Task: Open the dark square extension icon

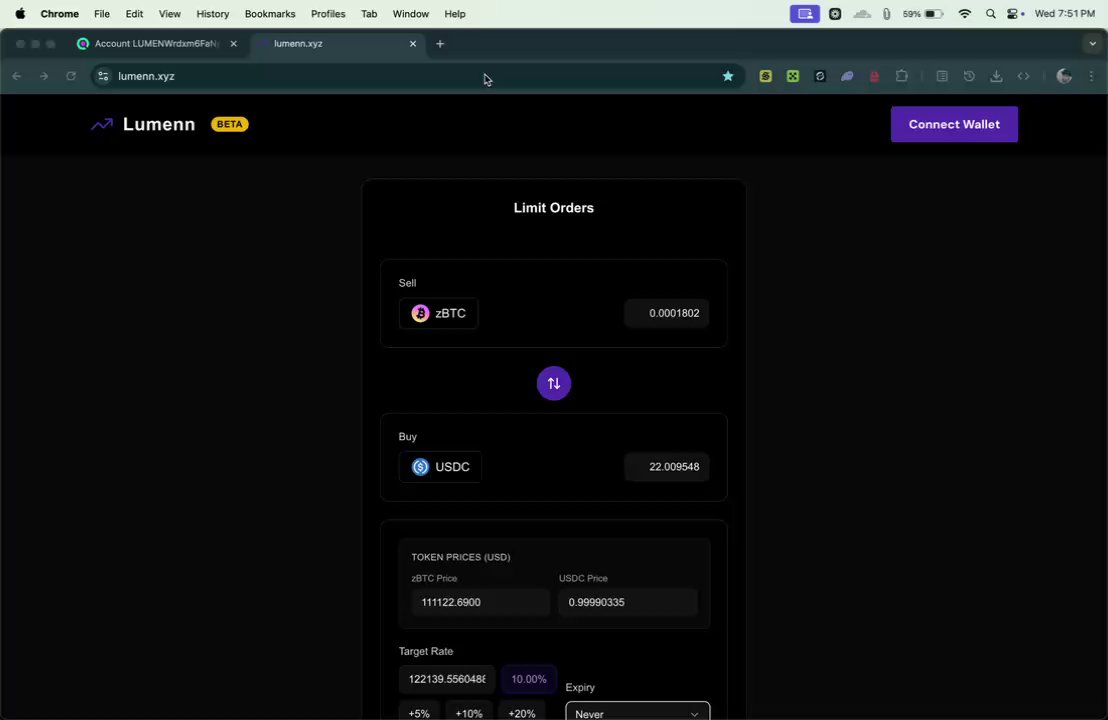Action: [x=820, y=76]
